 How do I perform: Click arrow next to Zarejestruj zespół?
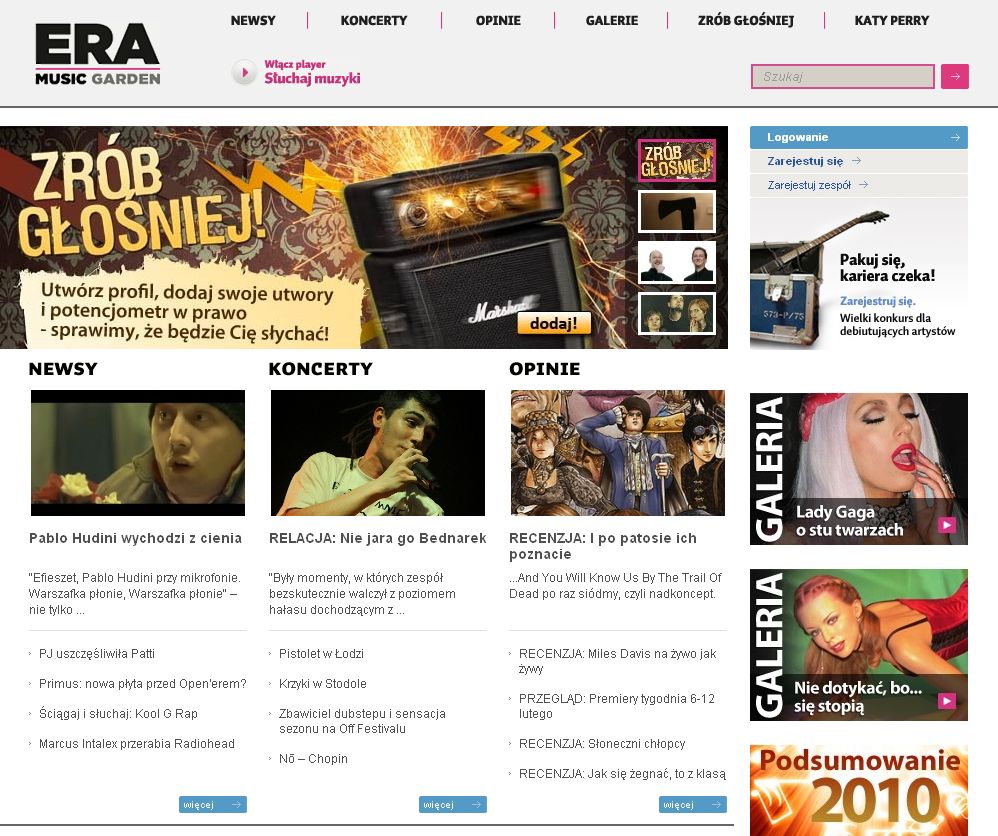(863, 185)
